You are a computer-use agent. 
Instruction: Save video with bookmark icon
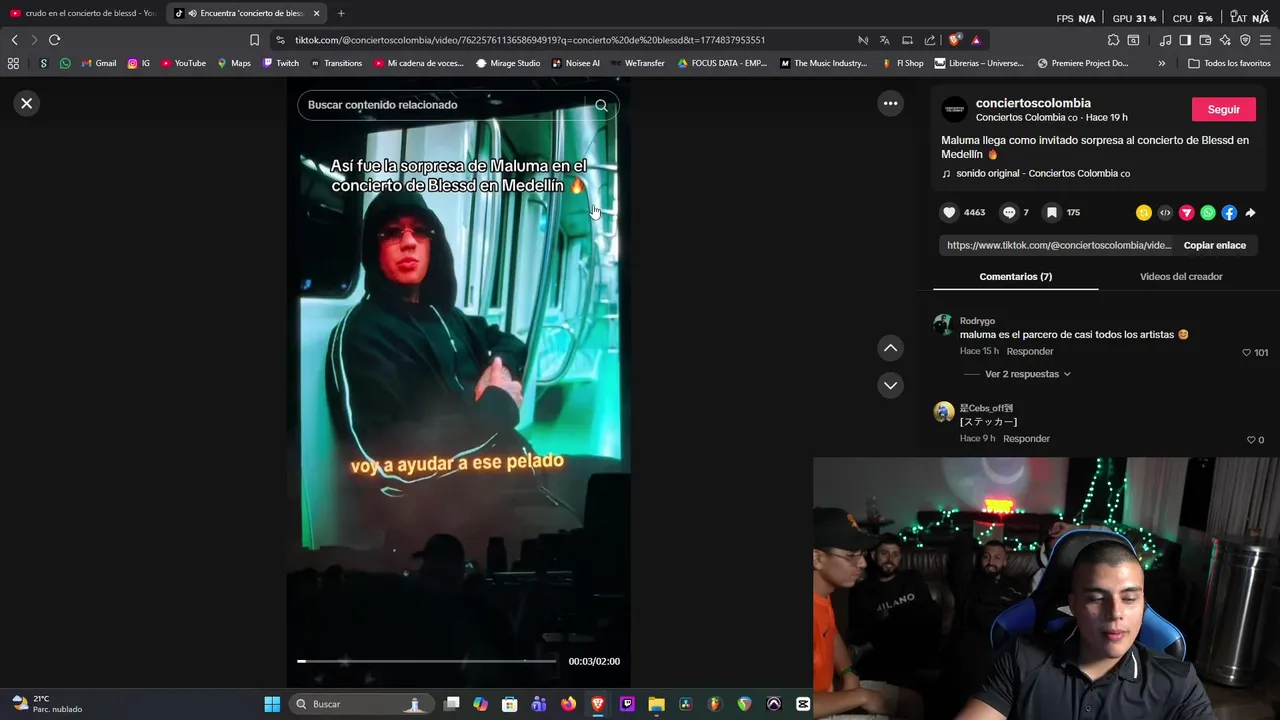coord(1052,212)
